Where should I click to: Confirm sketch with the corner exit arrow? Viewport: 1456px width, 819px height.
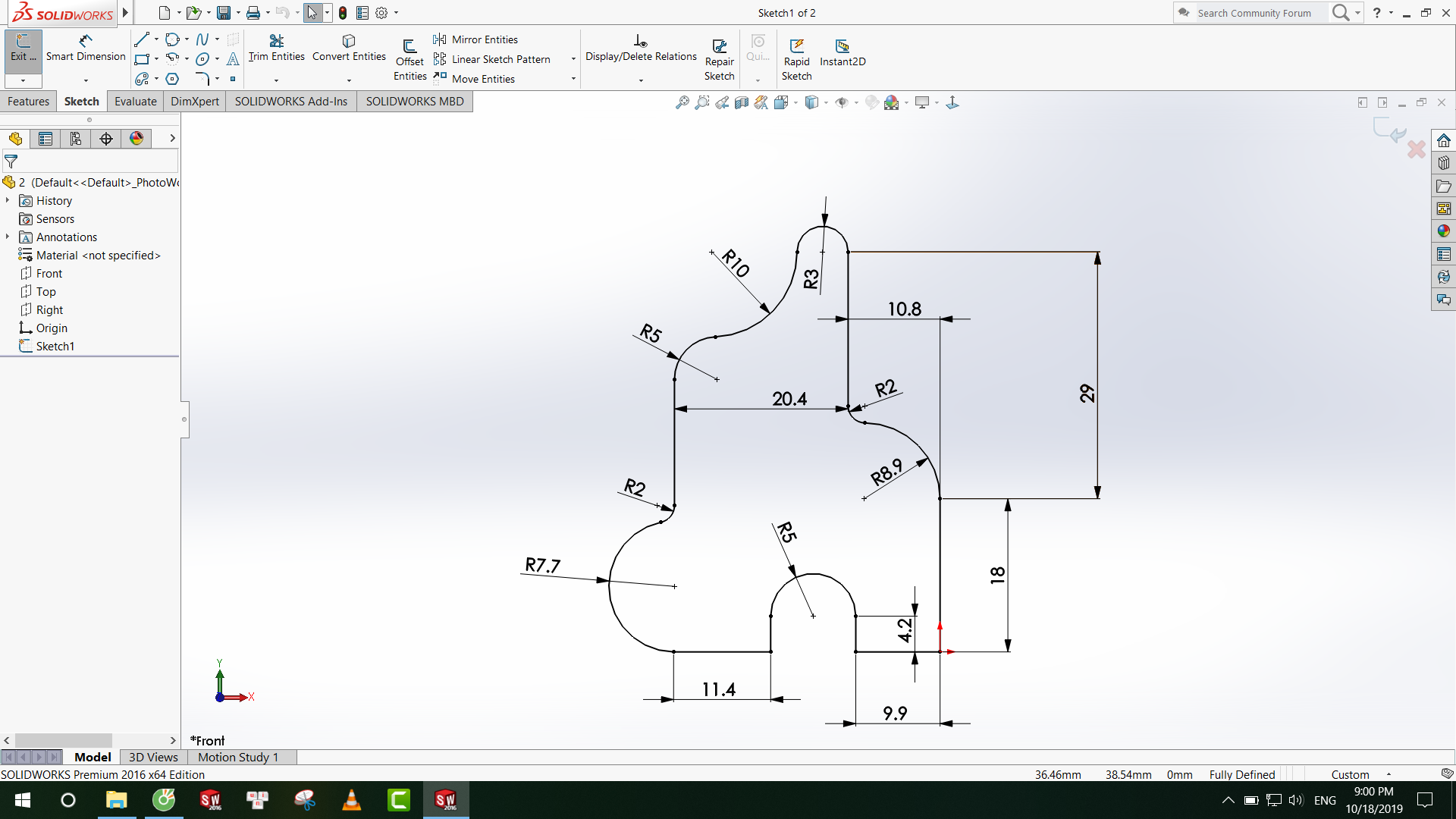[1391, 130]
